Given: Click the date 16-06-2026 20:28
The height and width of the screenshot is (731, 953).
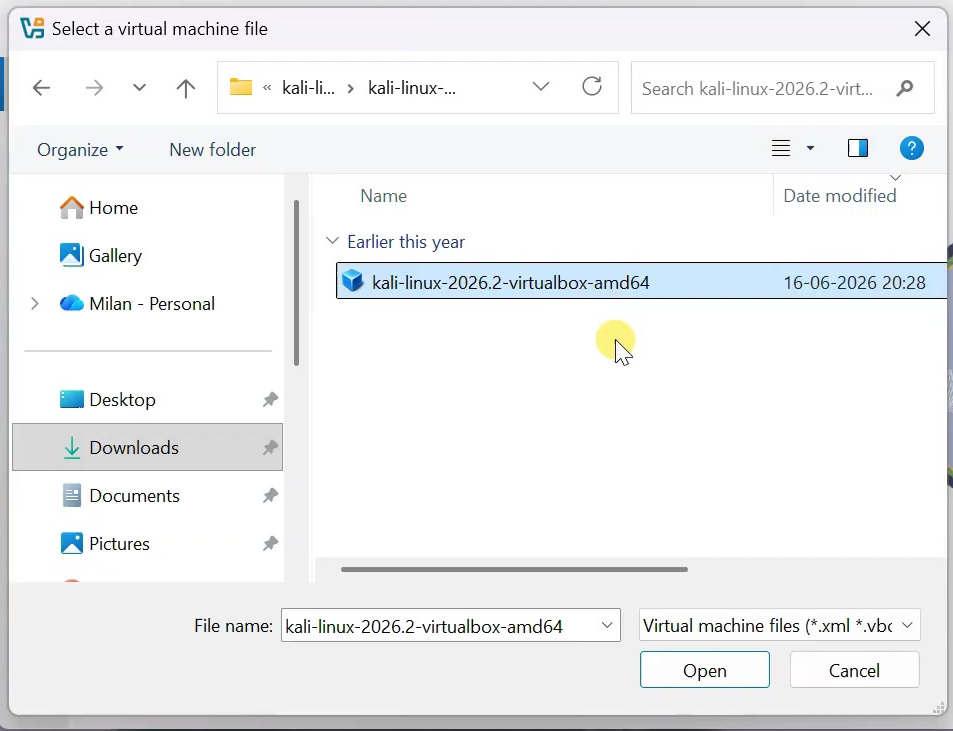Looking at the screenshot, I should 854,283.
